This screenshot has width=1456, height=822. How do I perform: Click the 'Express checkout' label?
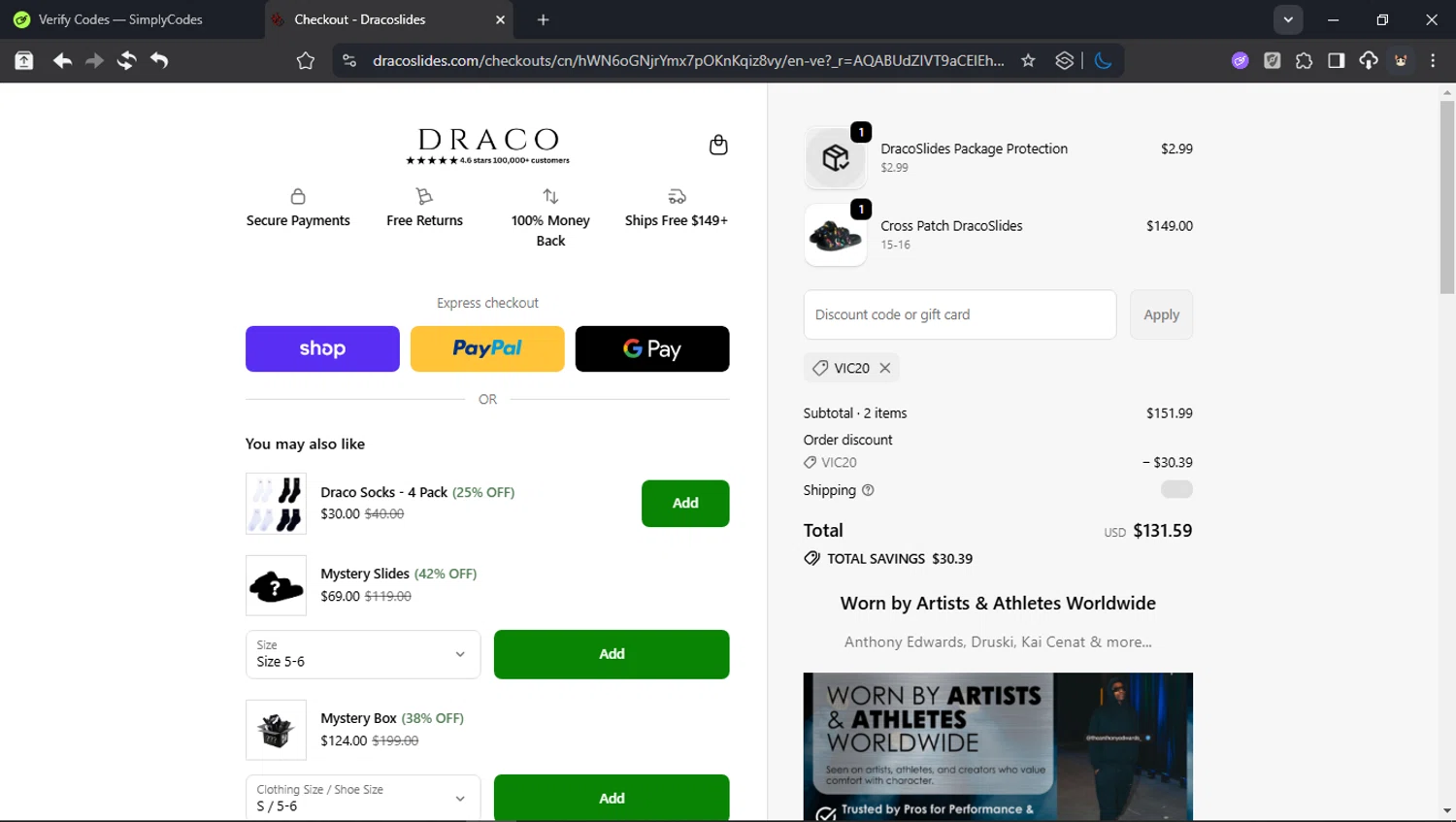tap(487, 303)
